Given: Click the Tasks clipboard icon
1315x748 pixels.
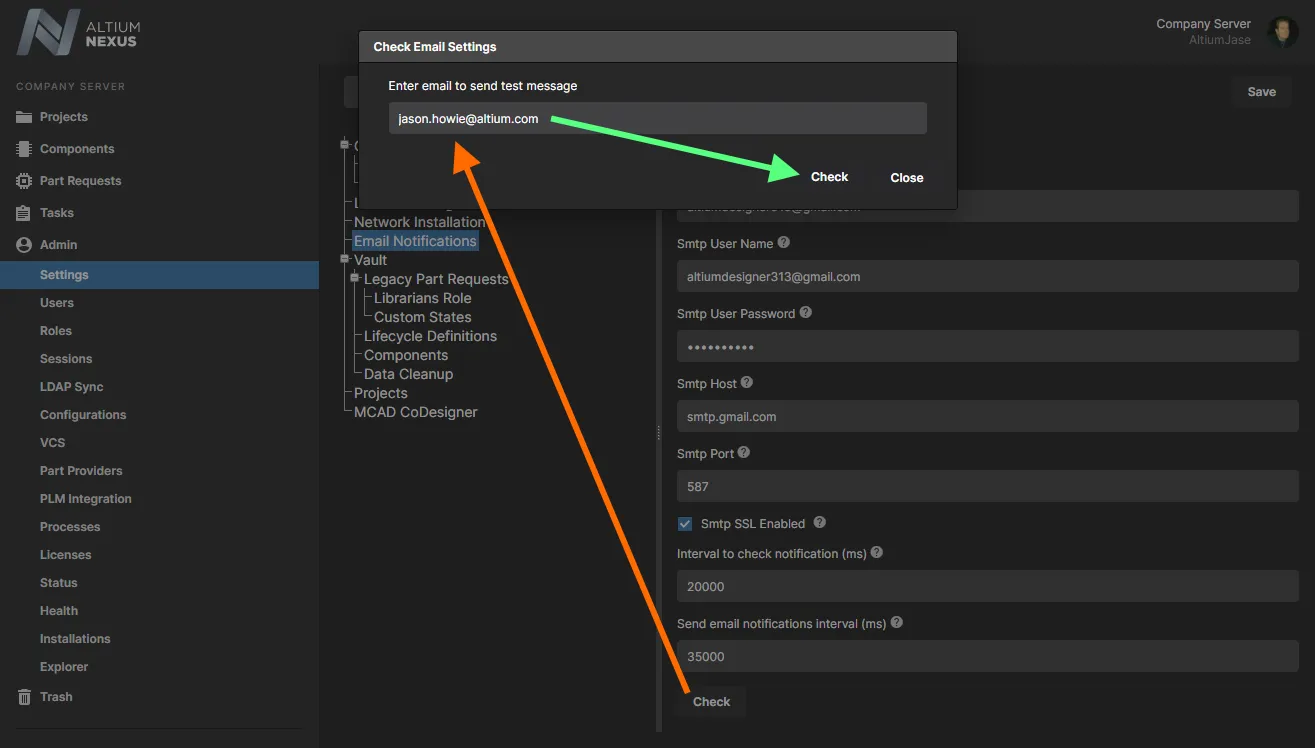Looking at the screenshot, I should [x=24, y=213].
